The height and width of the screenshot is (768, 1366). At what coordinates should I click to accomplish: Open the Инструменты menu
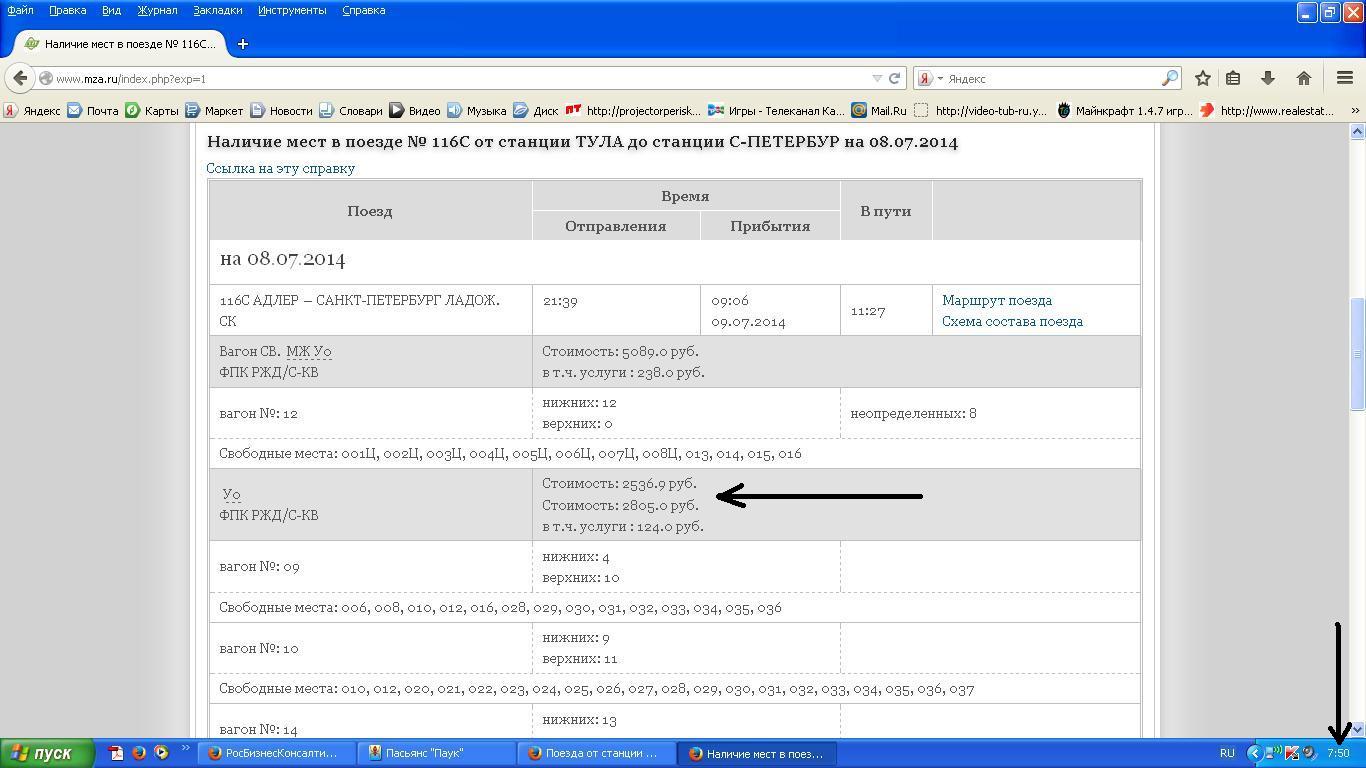tap(291, 10)
